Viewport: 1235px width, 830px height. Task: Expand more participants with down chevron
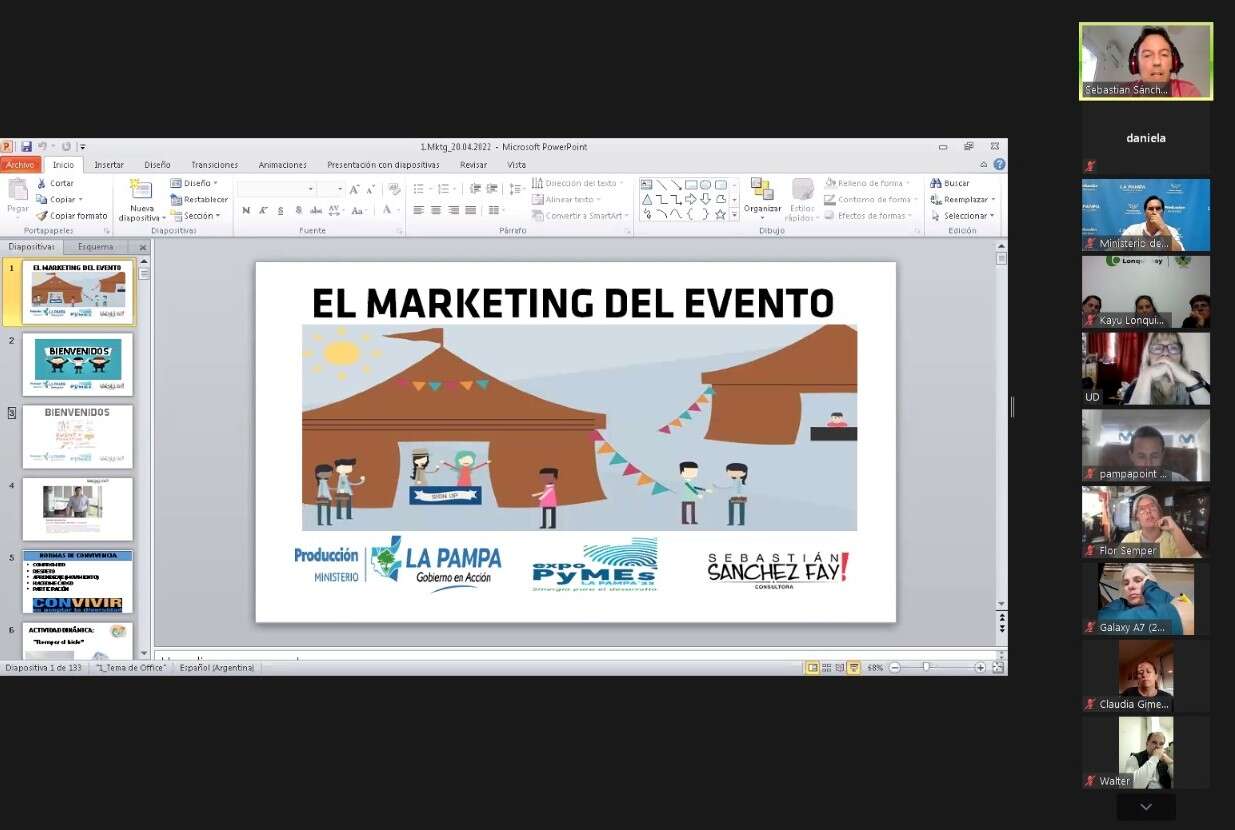pyautogui.click(x=1146, y=807)
